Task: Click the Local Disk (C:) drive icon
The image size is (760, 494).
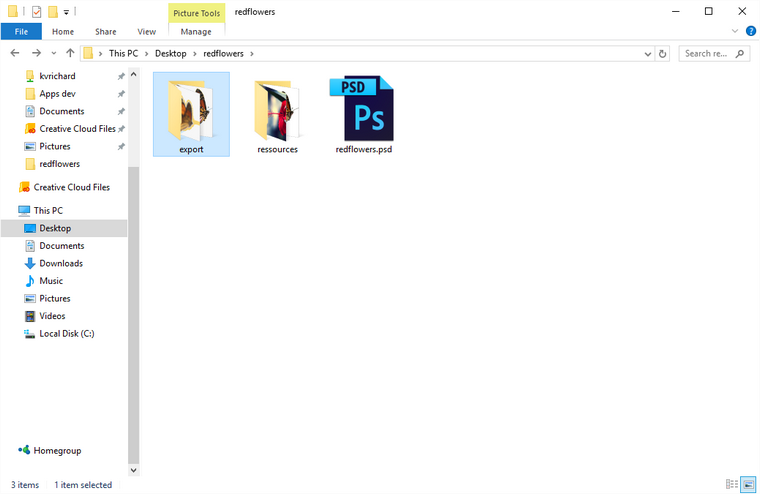Action: click(30, 334)
